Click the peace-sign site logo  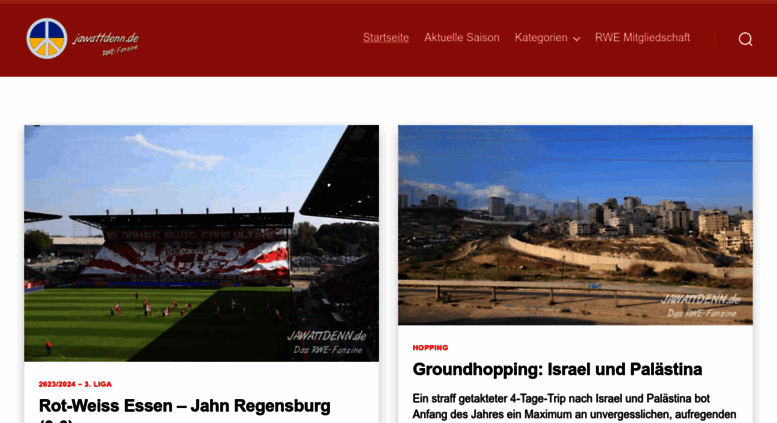click(47, 39)
